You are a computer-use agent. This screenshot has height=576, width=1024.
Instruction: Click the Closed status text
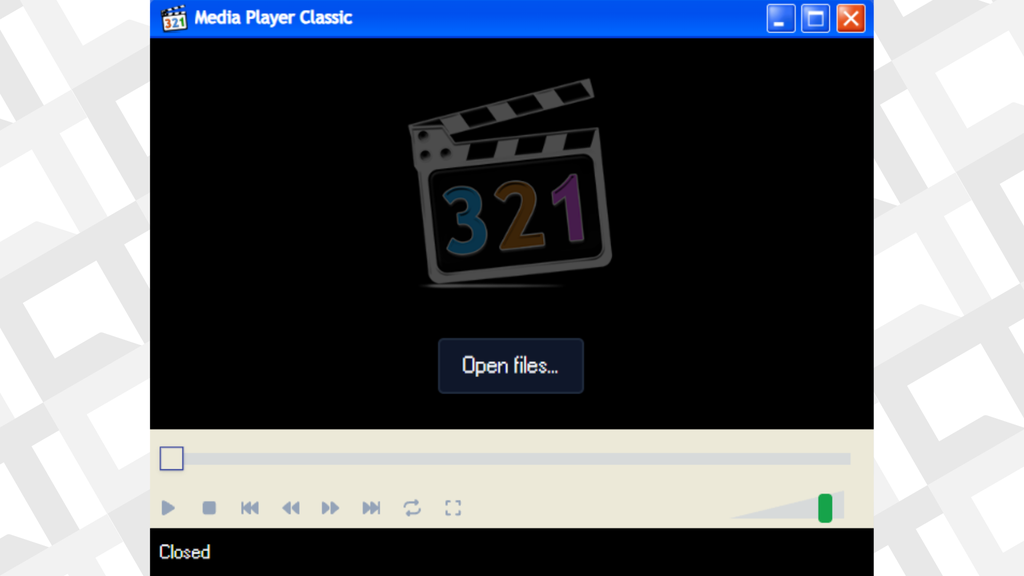click(185, 552)
